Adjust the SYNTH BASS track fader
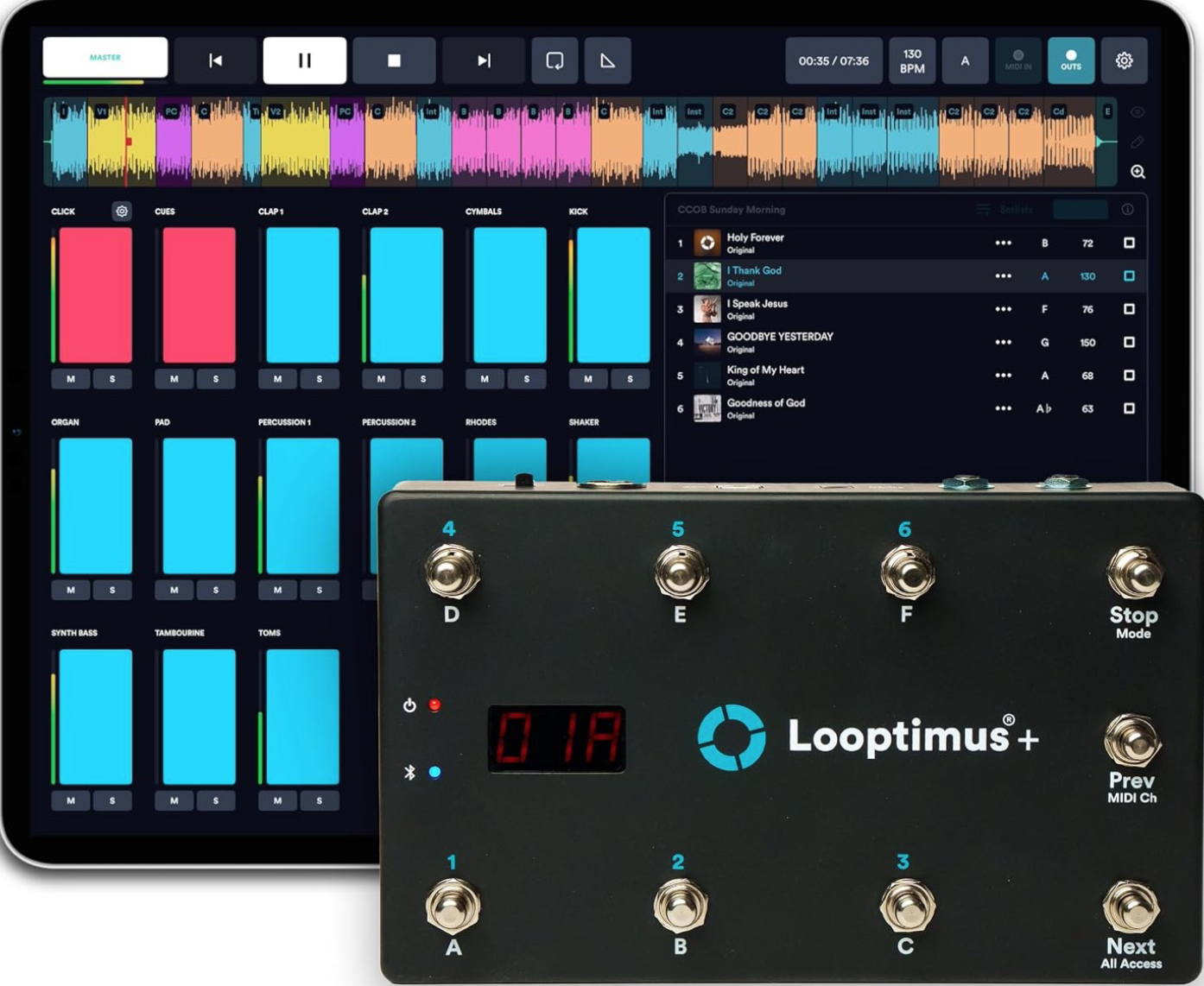 point(96,717)
